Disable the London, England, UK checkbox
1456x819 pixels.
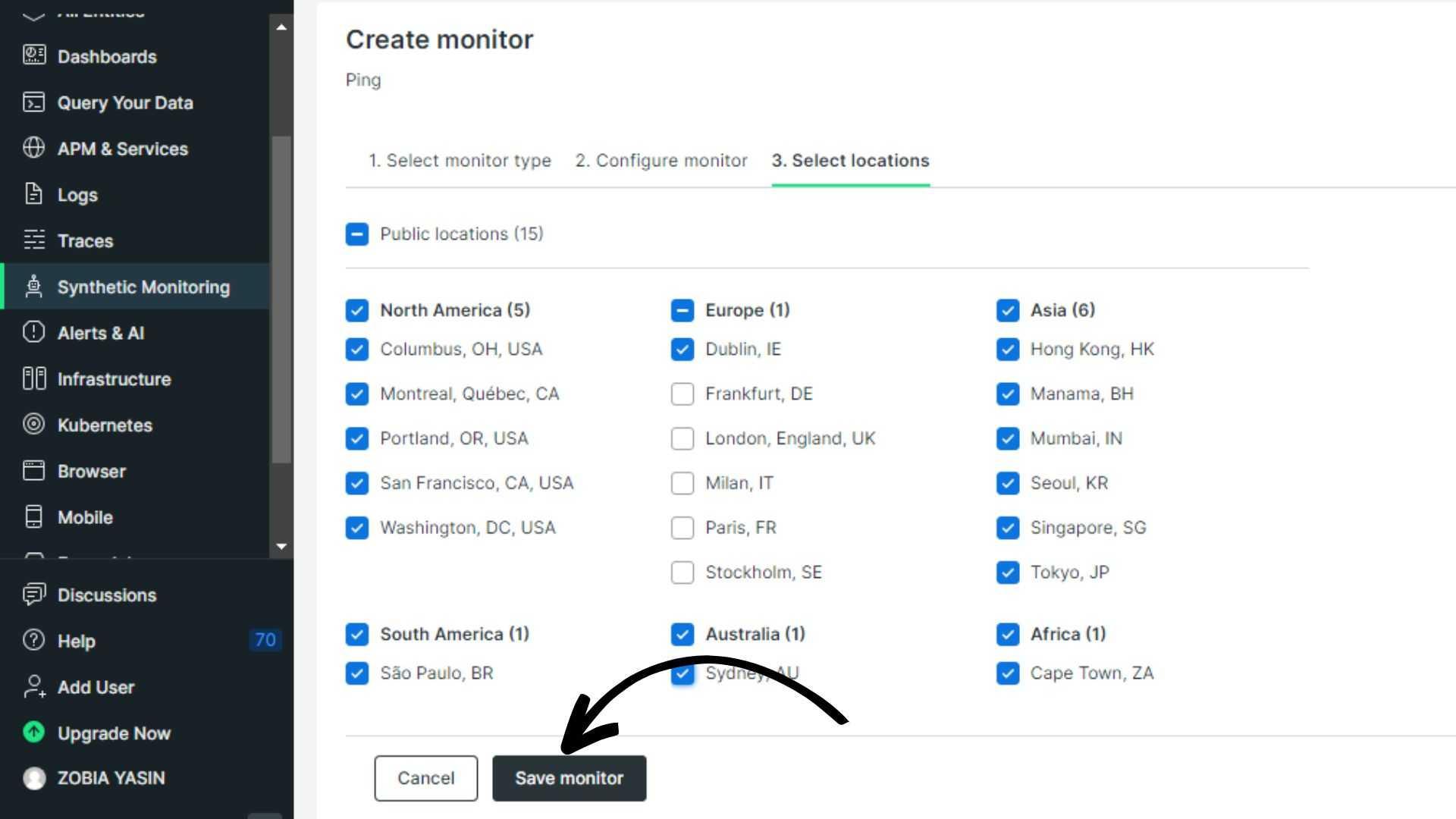point(683,438)
